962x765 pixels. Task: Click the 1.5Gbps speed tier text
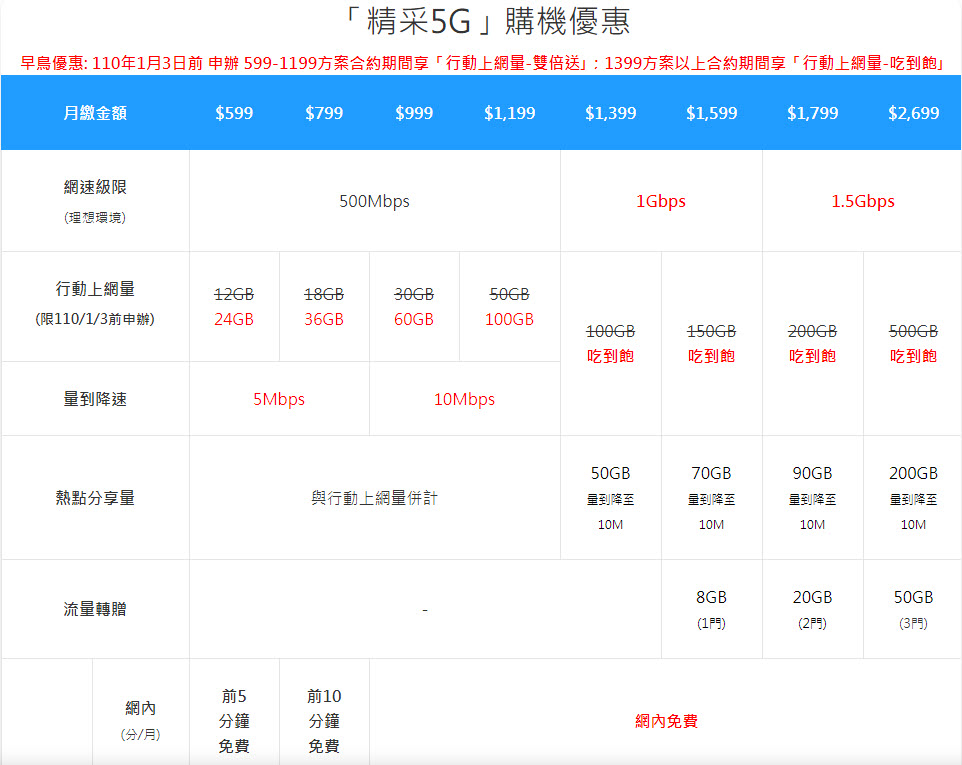pyautogui.click(x=862, y=201)
